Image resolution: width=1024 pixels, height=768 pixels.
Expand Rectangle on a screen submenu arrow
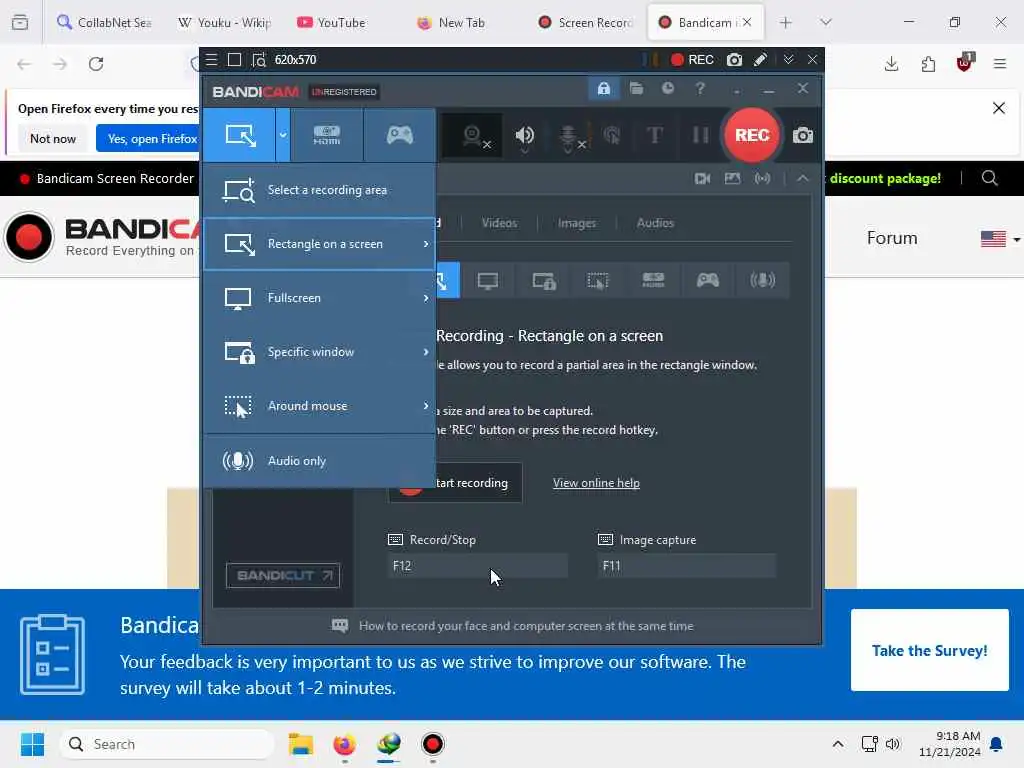tap(426, 244)
